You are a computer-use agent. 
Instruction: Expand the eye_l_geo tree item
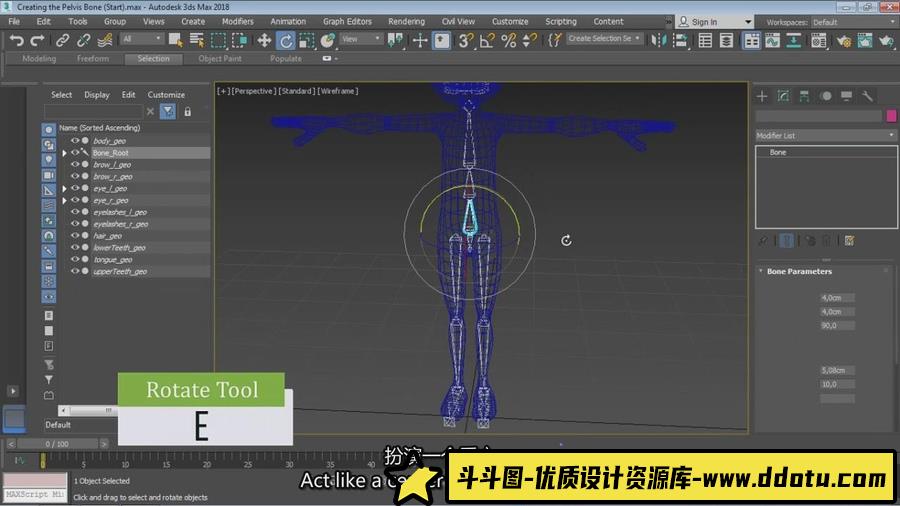(64, 188)
